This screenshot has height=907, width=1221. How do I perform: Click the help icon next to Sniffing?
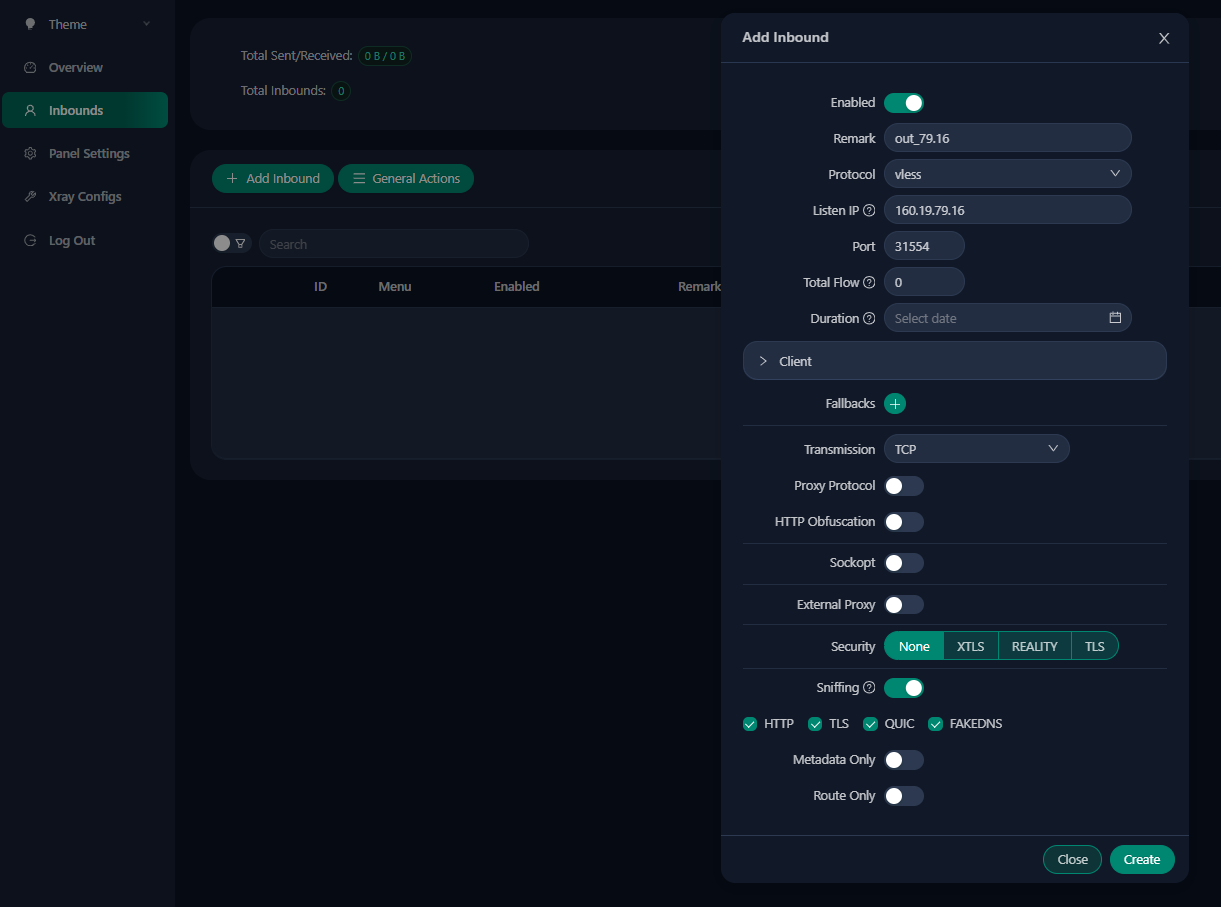869,688
